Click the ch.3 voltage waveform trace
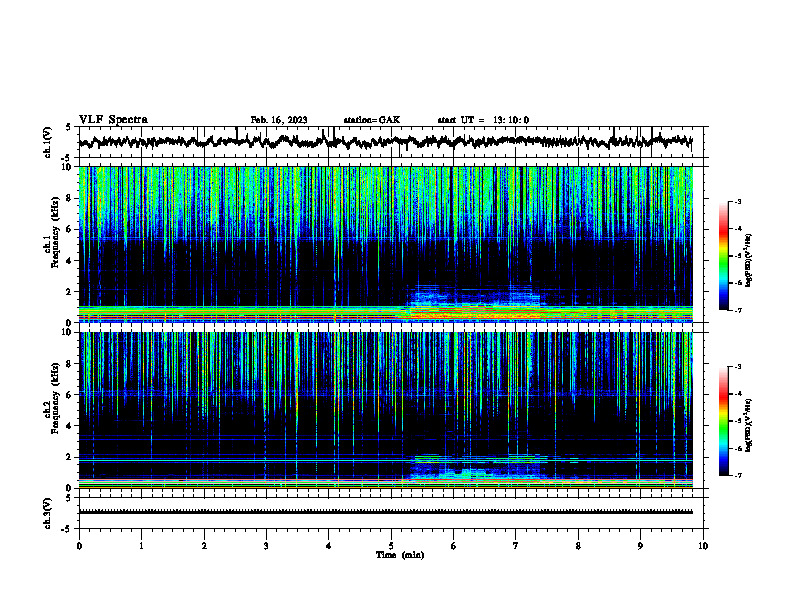The image size is (792, 612). click(385, 512)
